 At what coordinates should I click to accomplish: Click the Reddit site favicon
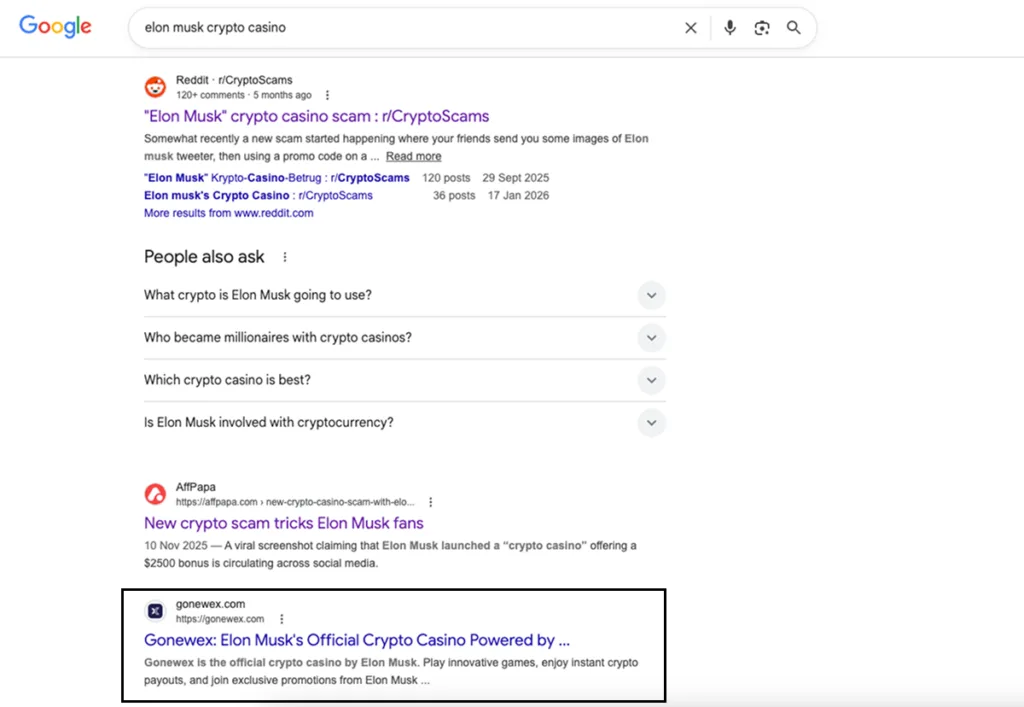[155, 87]
